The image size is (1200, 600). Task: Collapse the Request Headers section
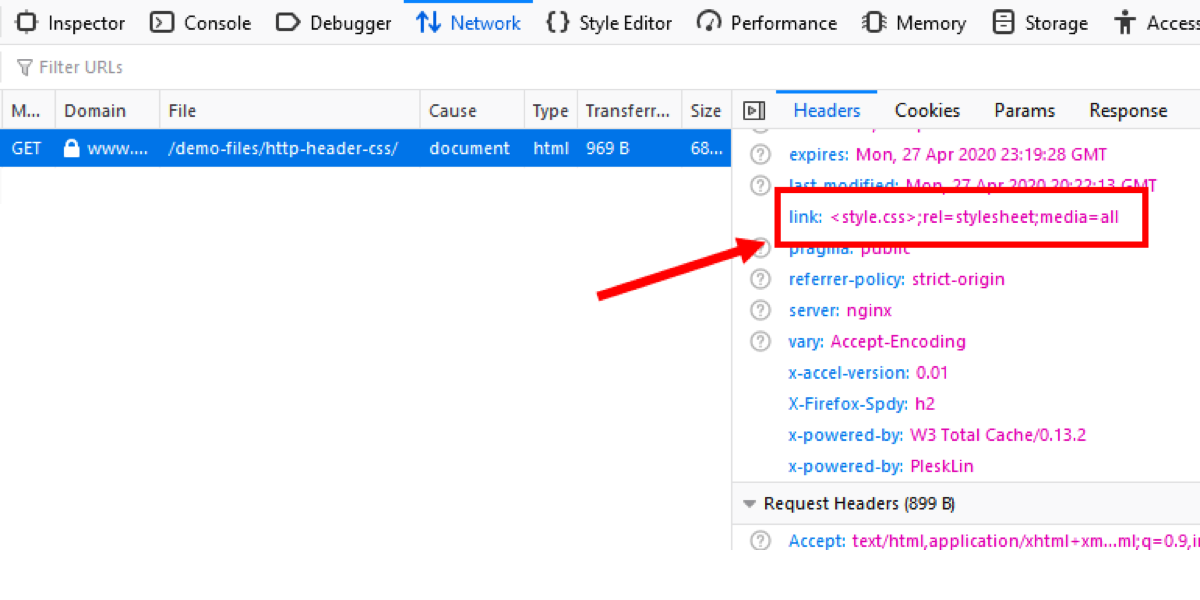click(748, 504)
